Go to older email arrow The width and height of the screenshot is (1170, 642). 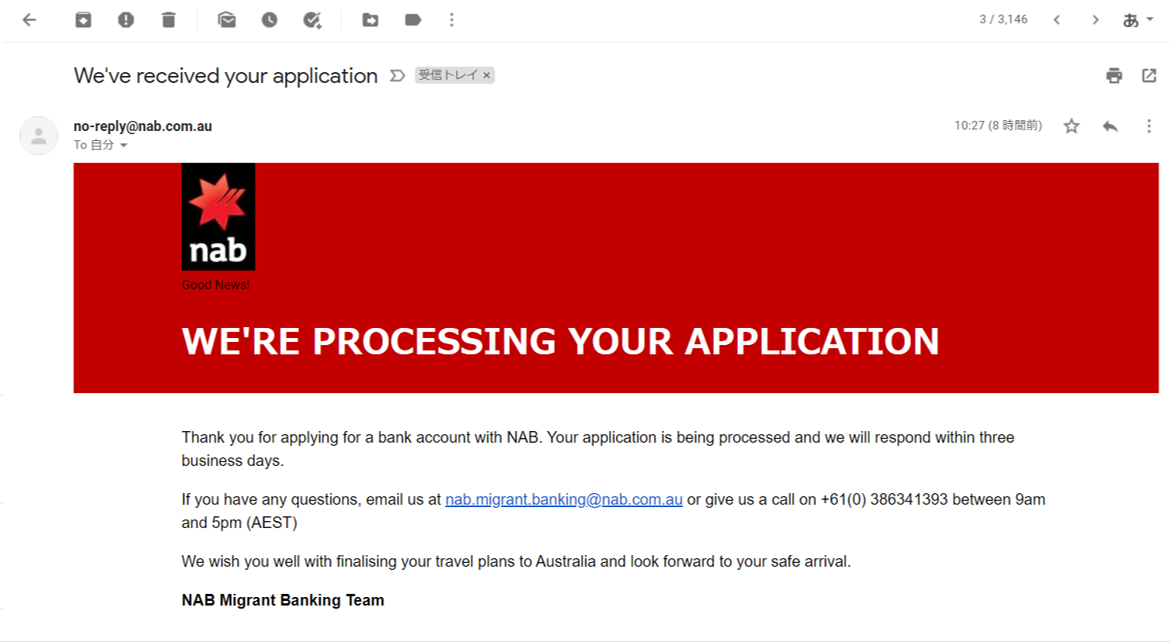1095,20
